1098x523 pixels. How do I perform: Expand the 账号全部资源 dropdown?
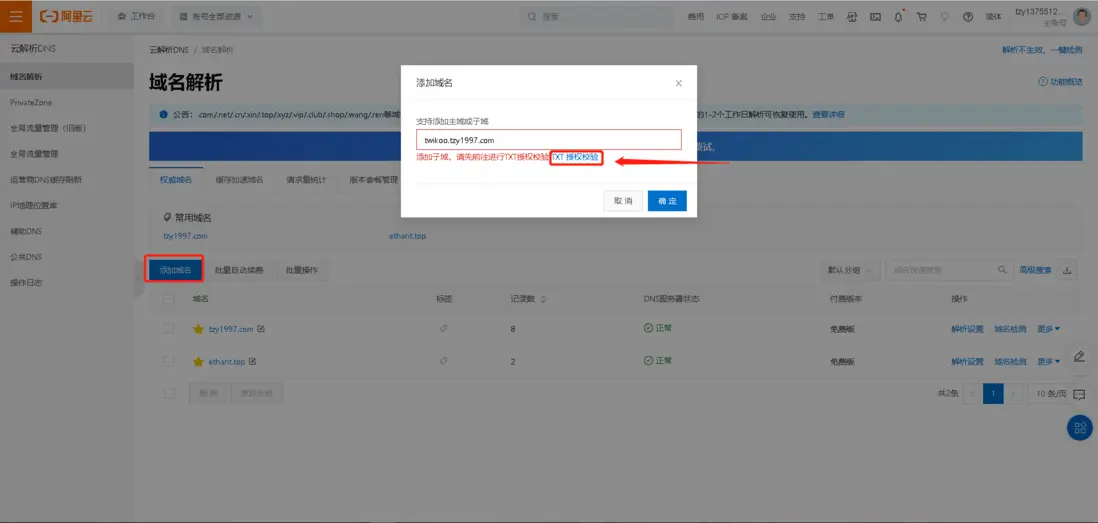click(216, 16)
